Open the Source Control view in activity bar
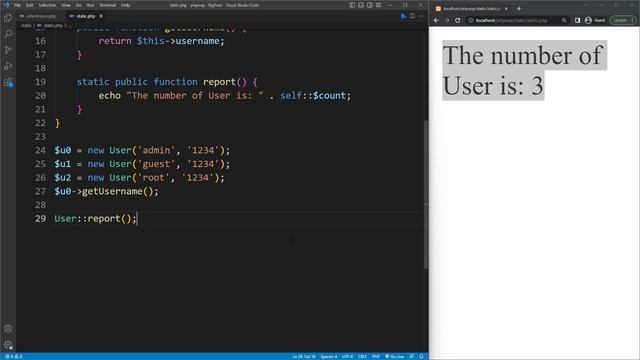Image resolution: width=640 pixels, height=360 pixels. [8, 50]
